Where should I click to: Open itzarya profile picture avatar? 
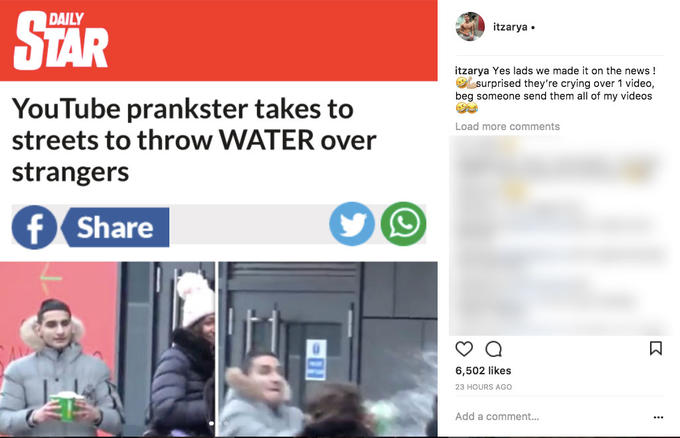(470, 26)
